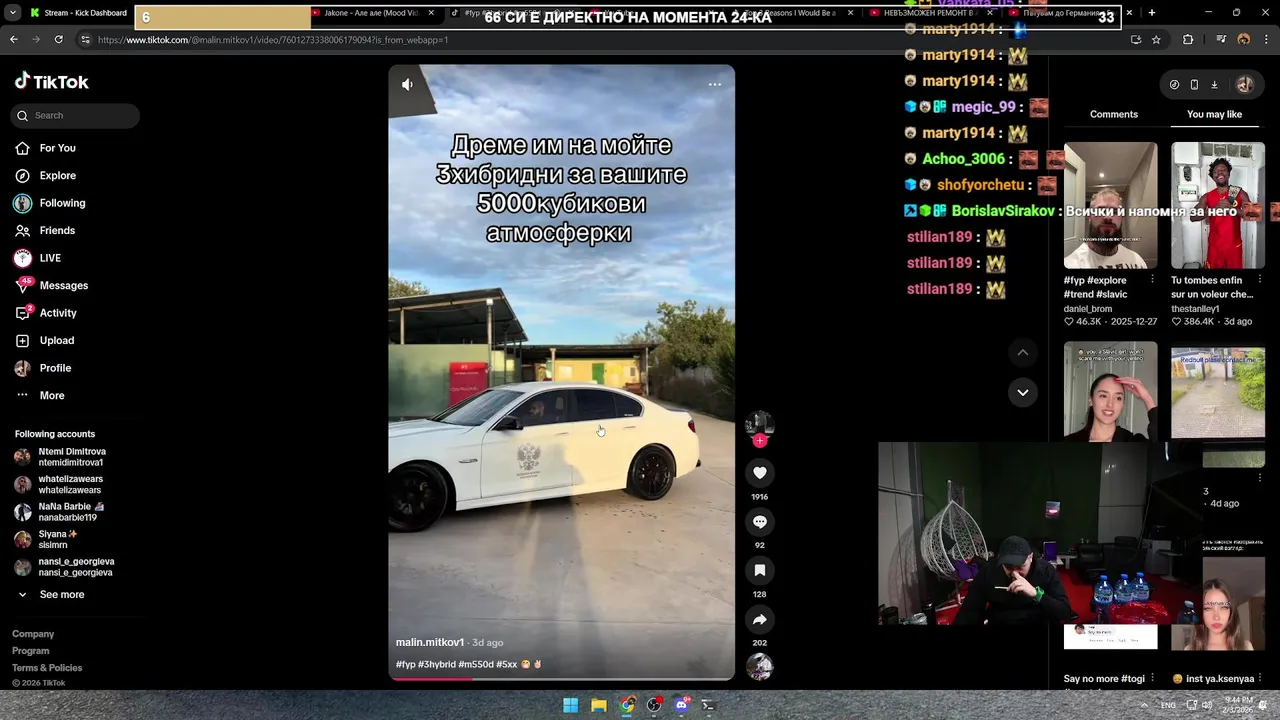Open more options for daniel_brom video
The height and width of the screenshot is (720, 1280).
click(1152, 281)
